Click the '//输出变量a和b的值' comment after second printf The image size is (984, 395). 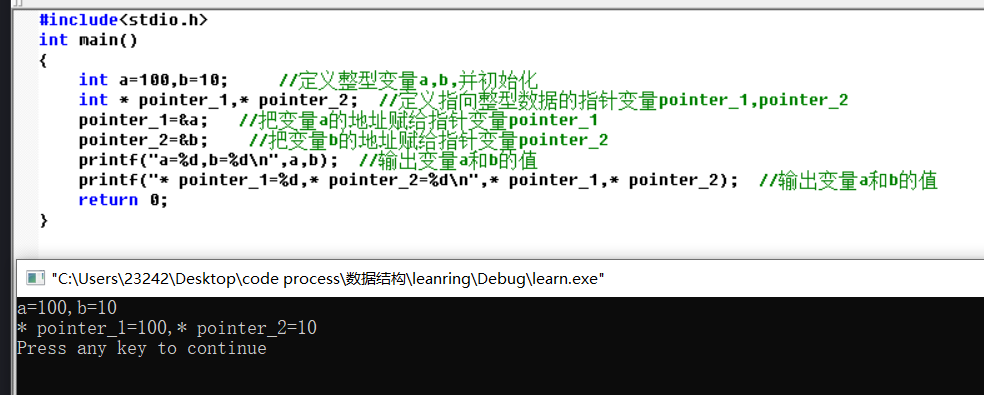[x=848, y=180]
